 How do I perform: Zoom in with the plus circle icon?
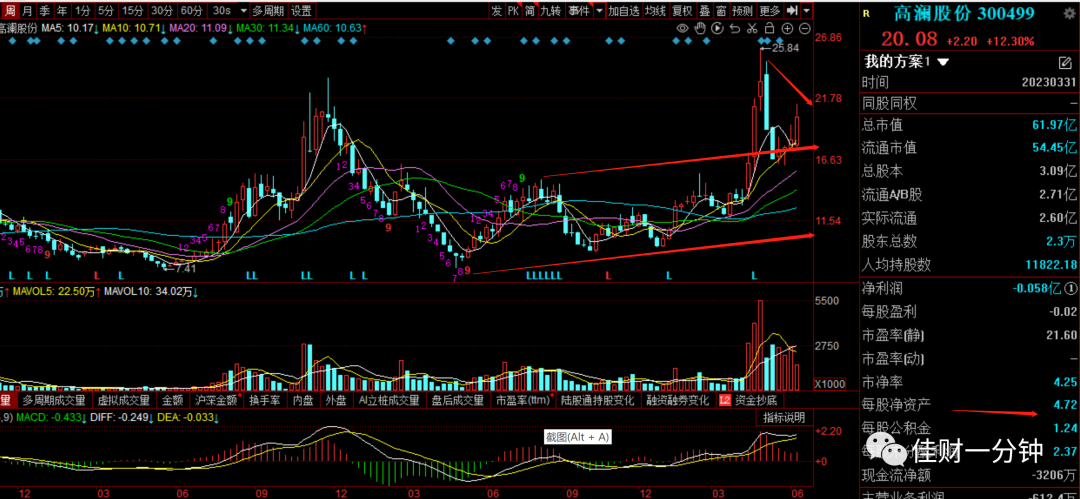pos(788,28)
